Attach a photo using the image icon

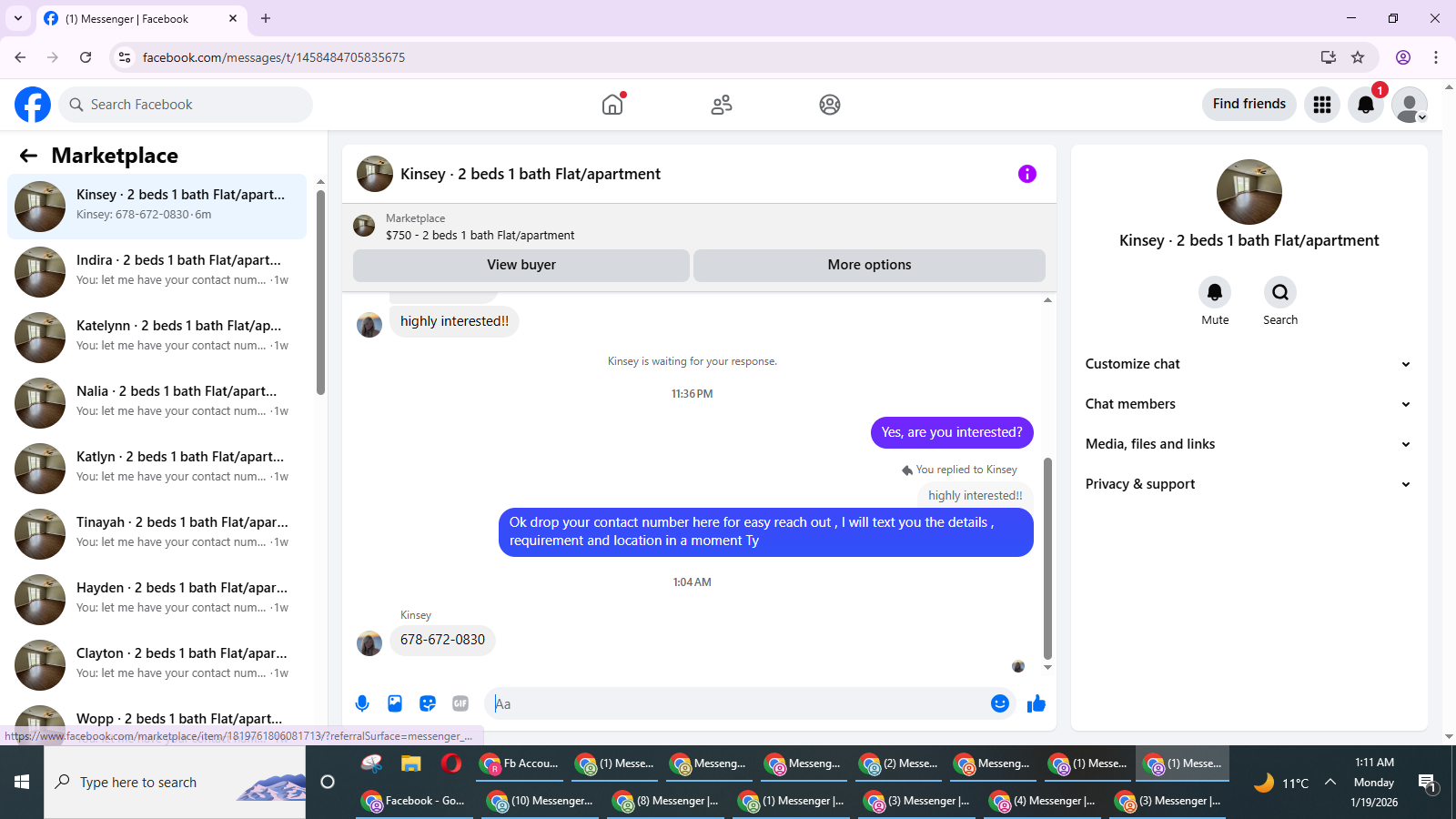pos(395,703)
